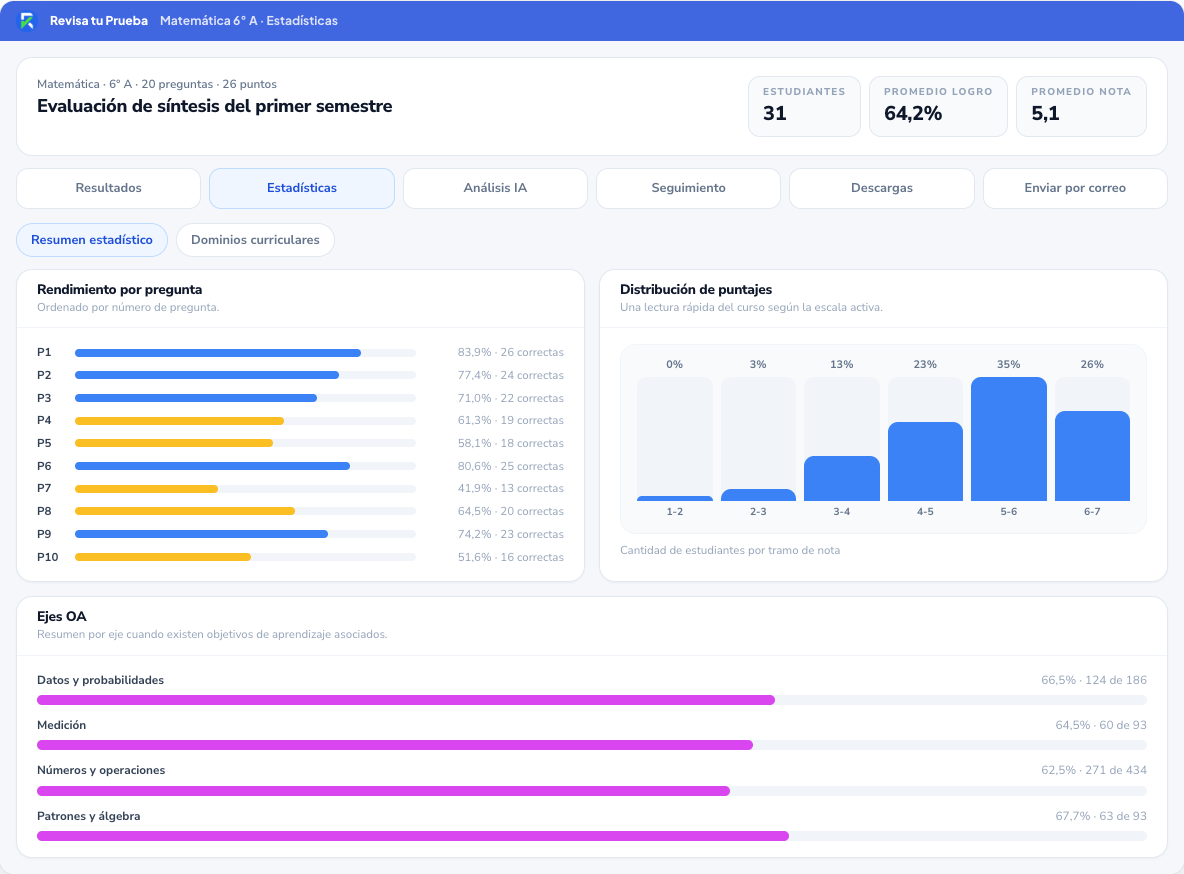Click the 'Rendimiento por pregunta' heading
The height and width of the screenshot is (874, 1184).
[119, 289]
